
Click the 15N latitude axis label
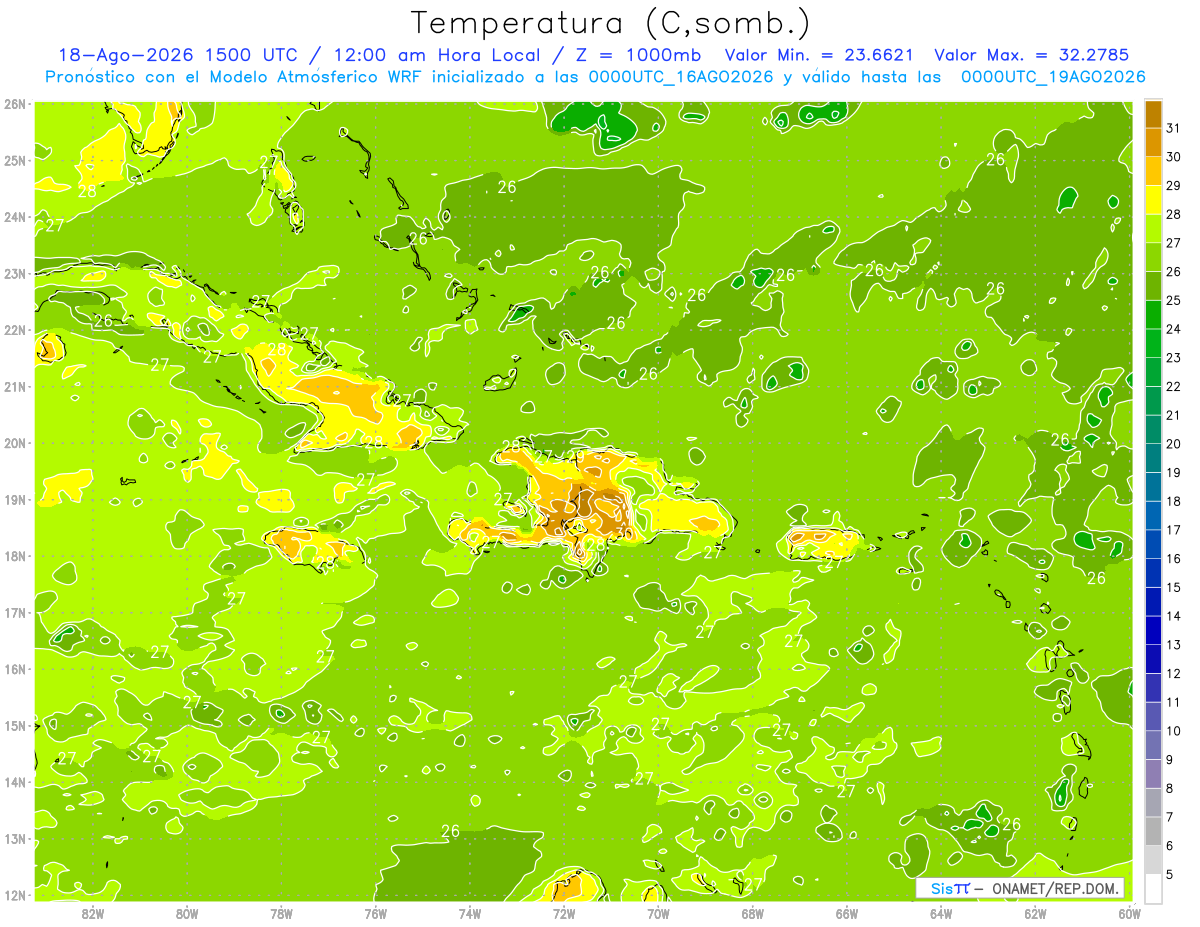(x=15, y=725)
